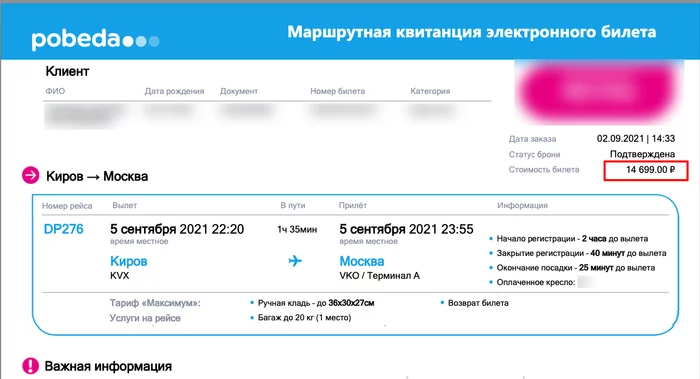The image size is (700, 379).
Task: Click departure time 5 сентября 2021 22:20
Action: [177, 229]
